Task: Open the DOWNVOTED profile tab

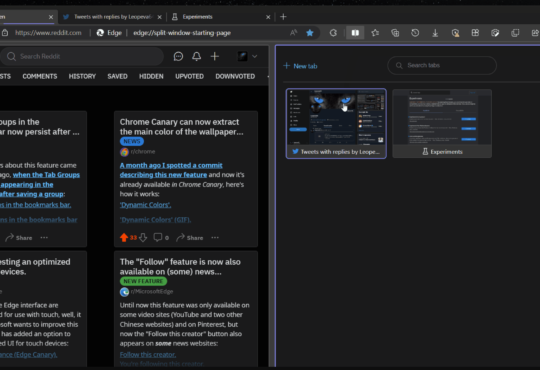Action: coord(235,76)
